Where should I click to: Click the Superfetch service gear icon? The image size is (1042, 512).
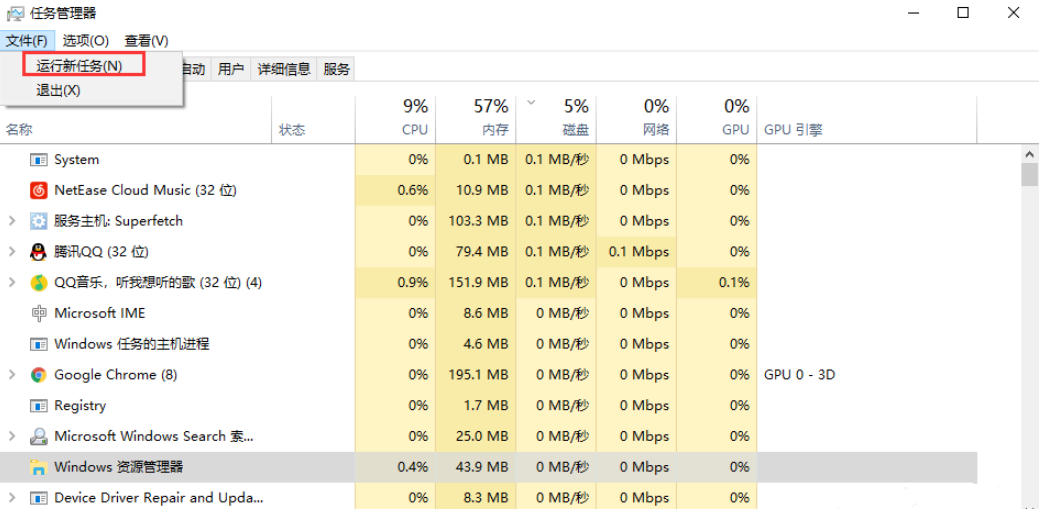(x=39, y=221)
